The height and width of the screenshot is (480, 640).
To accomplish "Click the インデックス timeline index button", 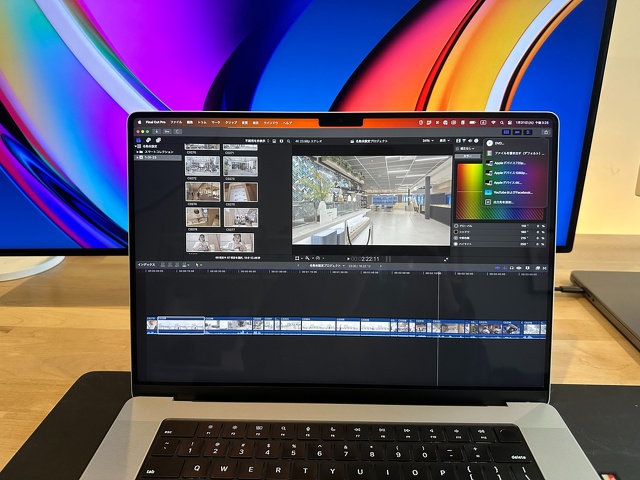I will pos(146,265).
